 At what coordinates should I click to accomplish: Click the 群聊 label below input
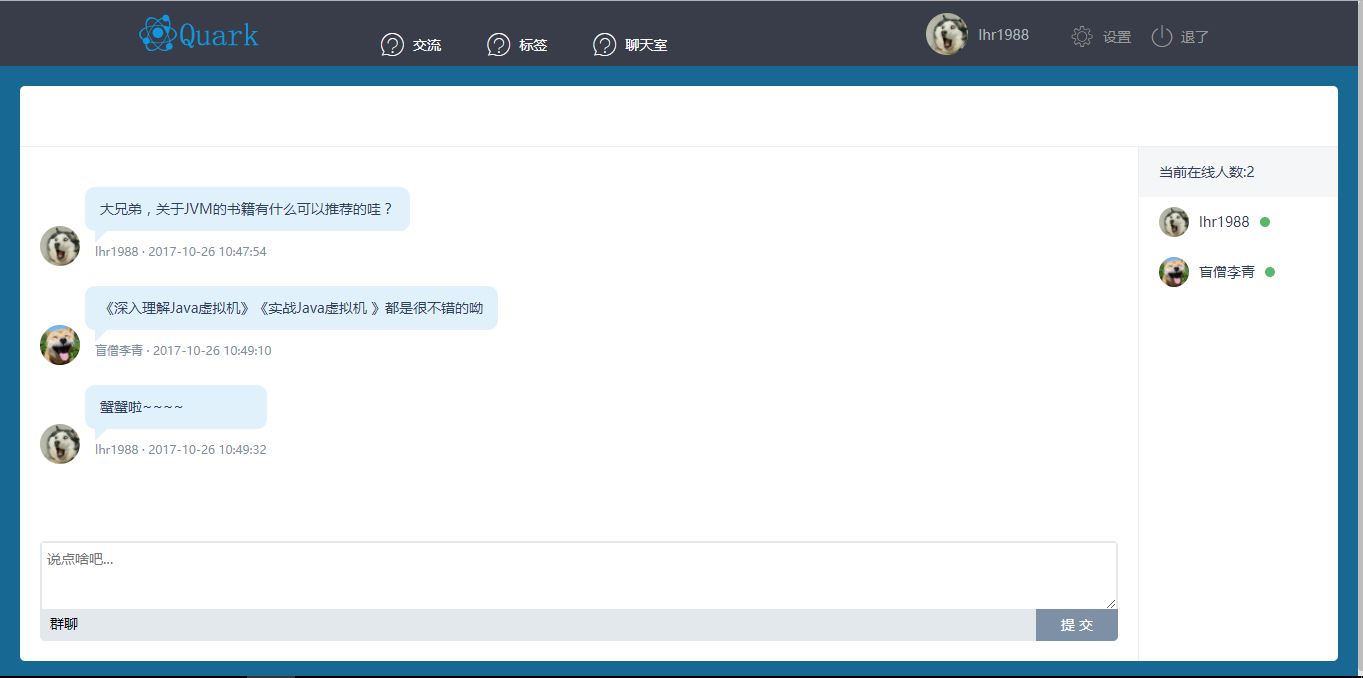coord(64,624)
